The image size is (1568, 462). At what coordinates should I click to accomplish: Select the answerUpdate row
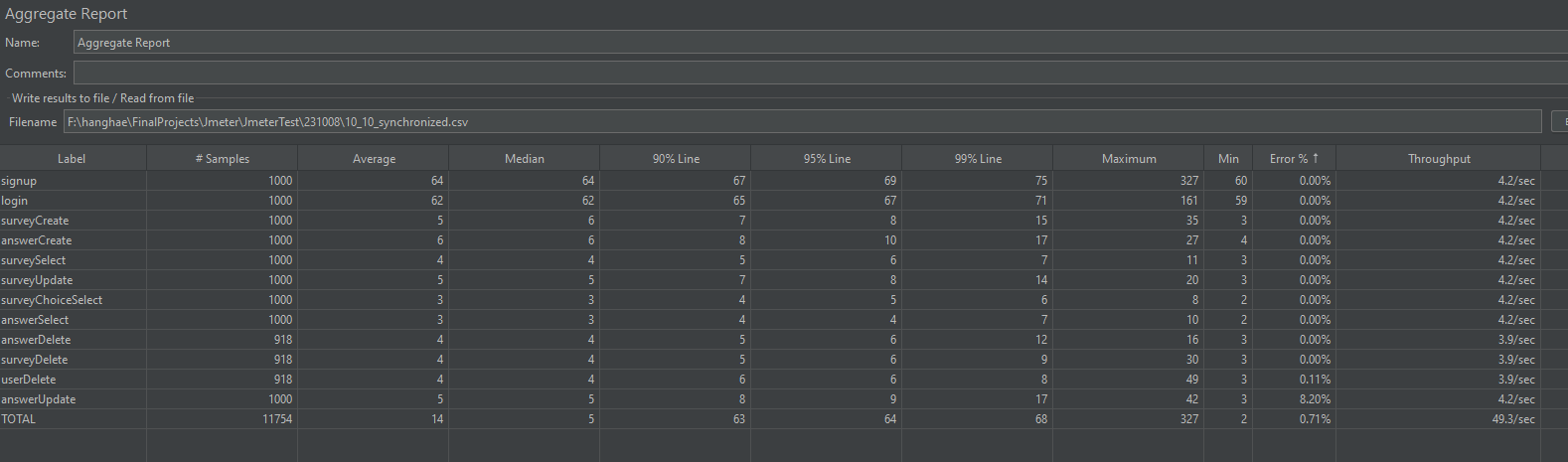click(770, 399)
